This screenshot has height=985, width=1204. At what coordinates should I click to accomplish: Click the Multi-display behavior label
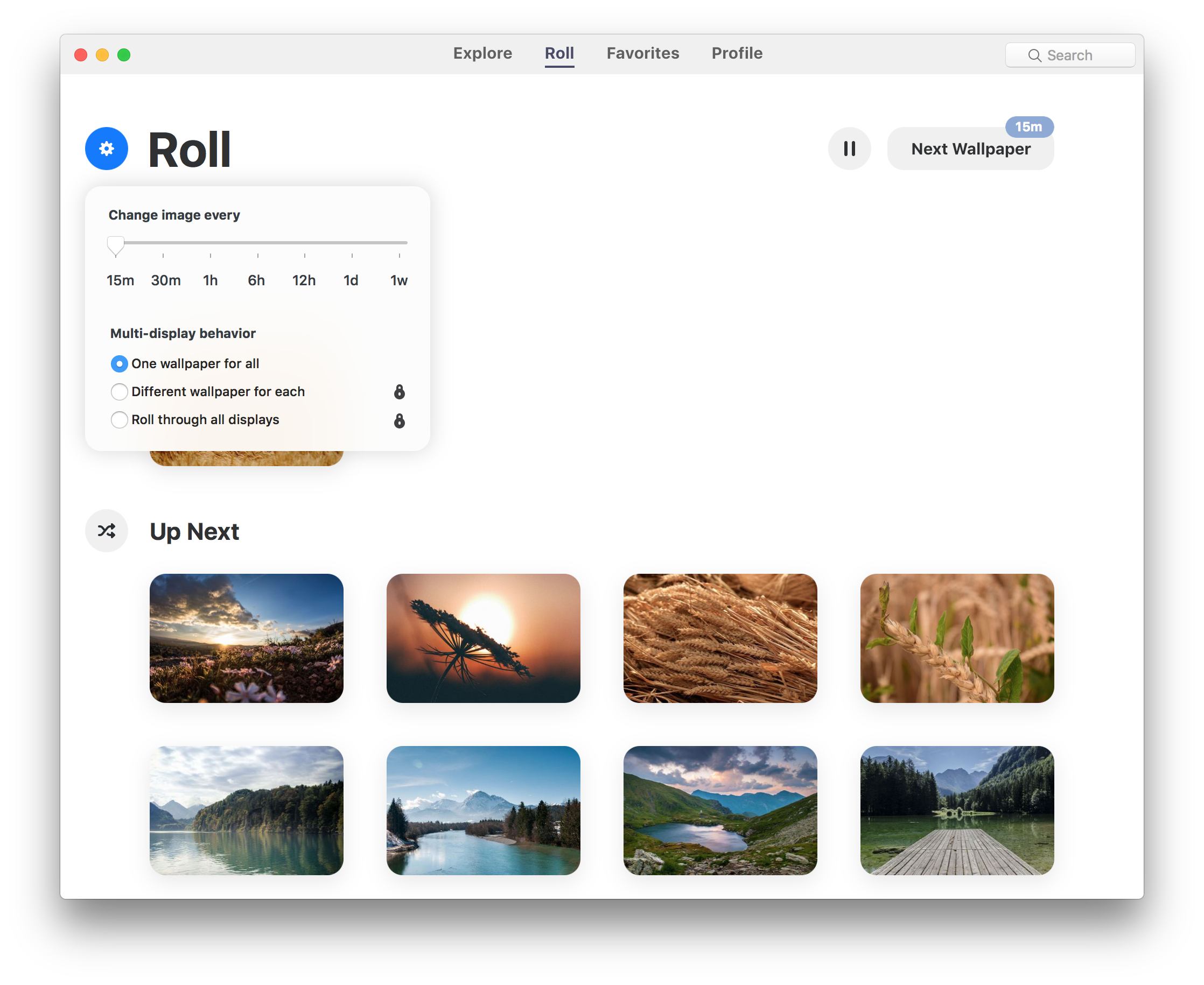pyautogui.click(x=183, y=333)
